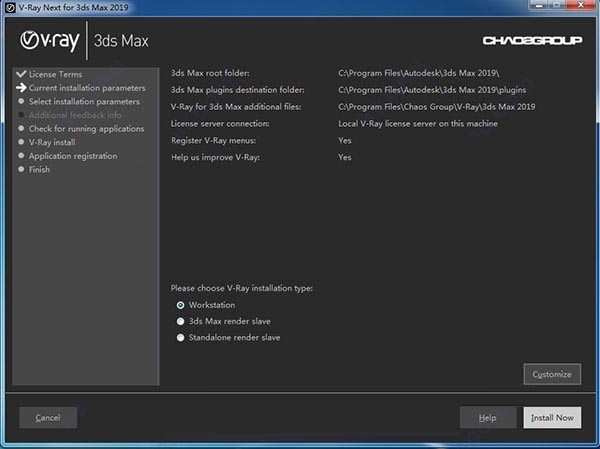Screen dimensions: 600x449
Task: Choose 3ds Max render slave option
Action: [x=181, y=321]
